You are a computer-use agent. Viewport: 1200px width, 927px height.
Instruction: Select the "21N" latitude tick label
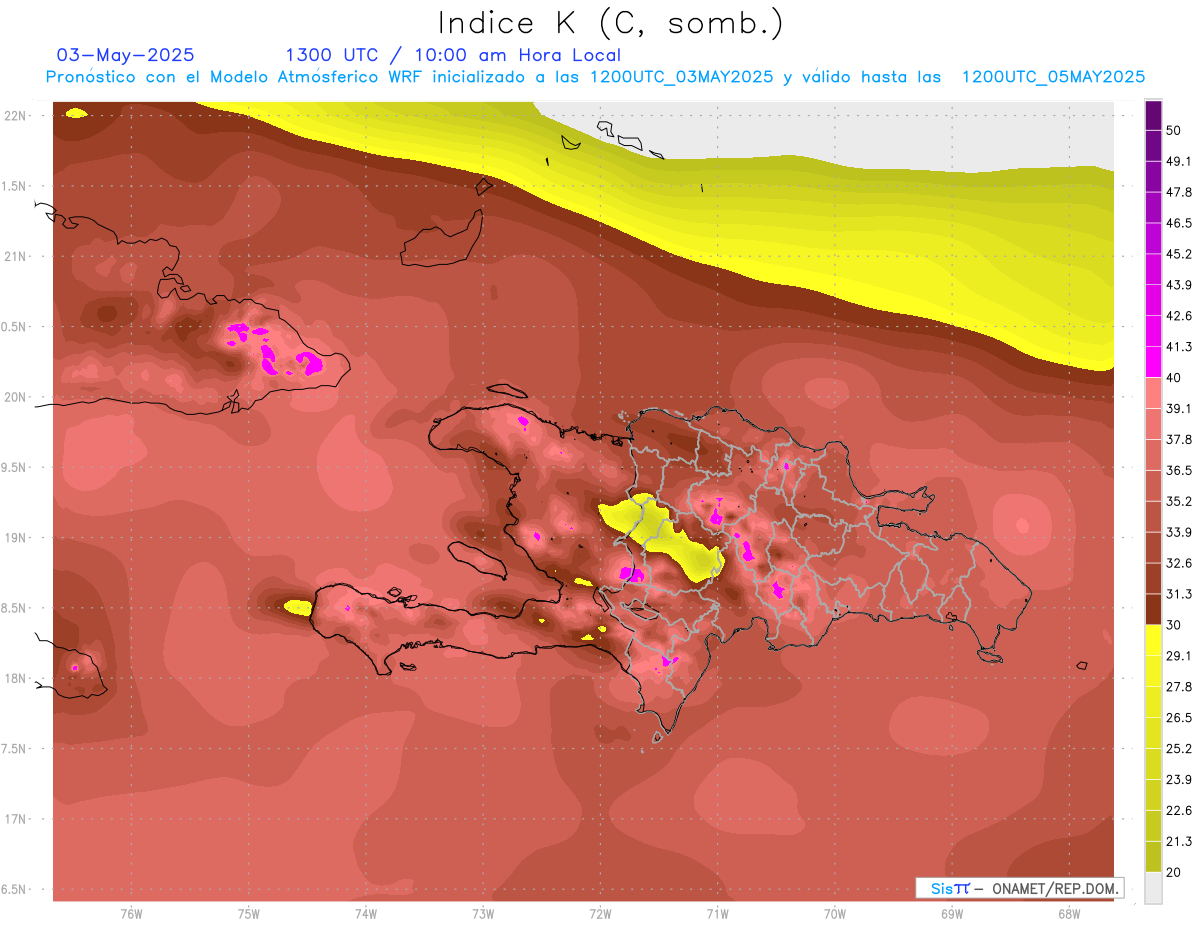(x=16, y=256)
